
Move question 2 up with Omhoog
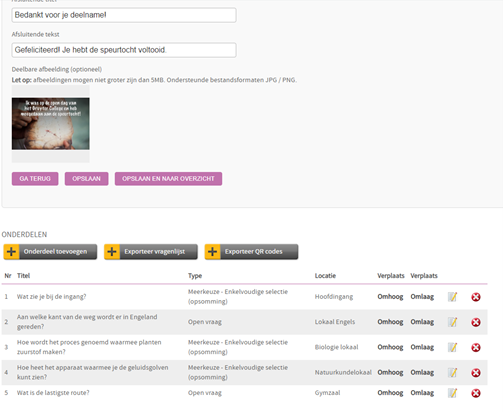pos(390,322)
